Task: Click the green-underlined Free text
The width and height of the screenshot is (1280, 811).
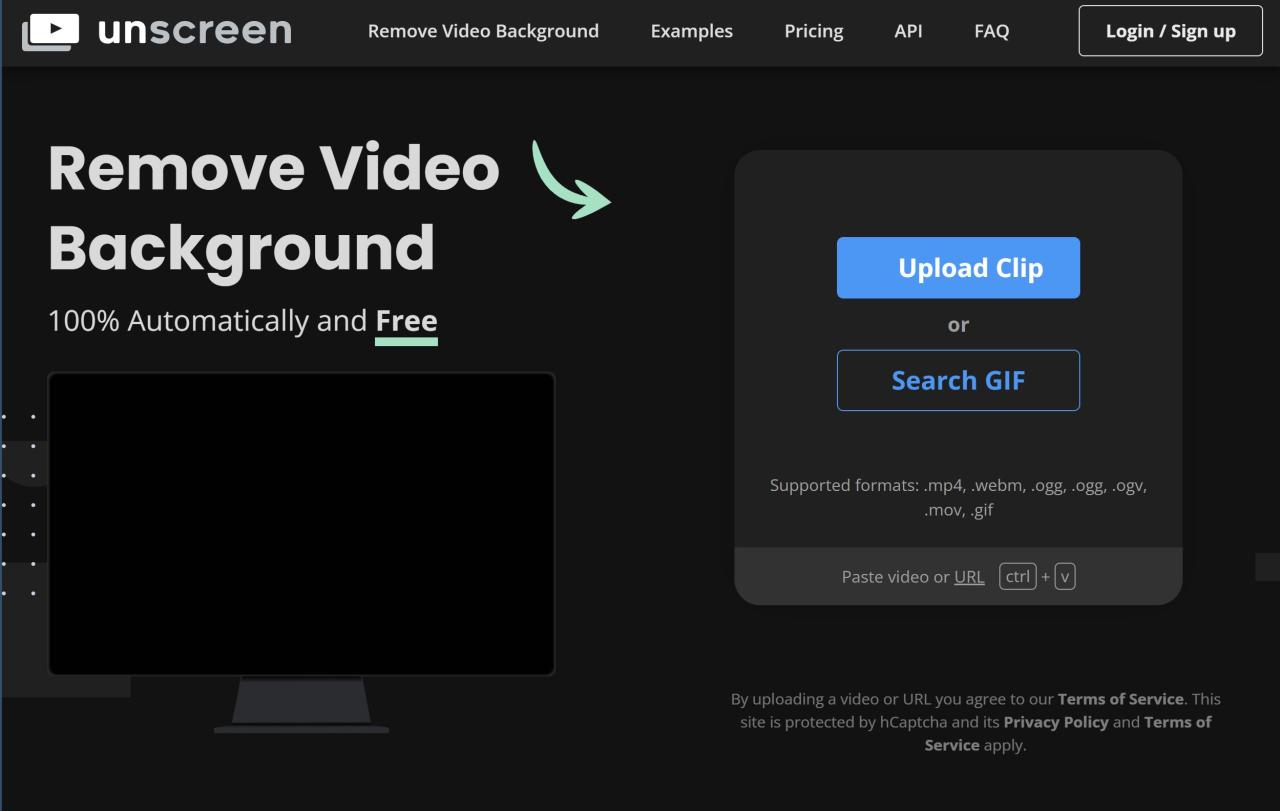Action: 406,321
